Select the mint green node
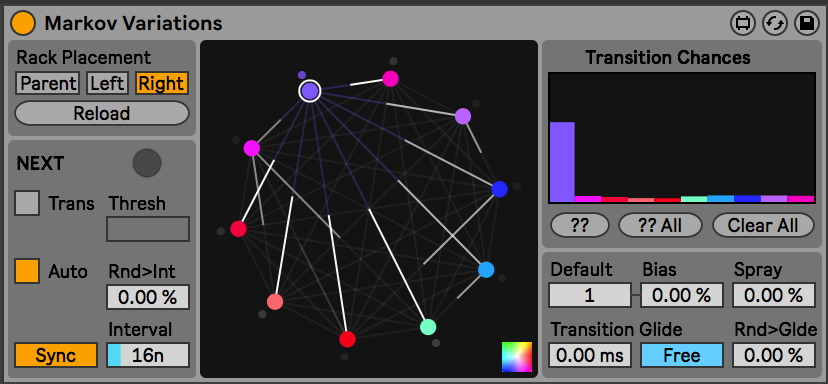Viewport: 828px width, 384px height. coord(428,327)
